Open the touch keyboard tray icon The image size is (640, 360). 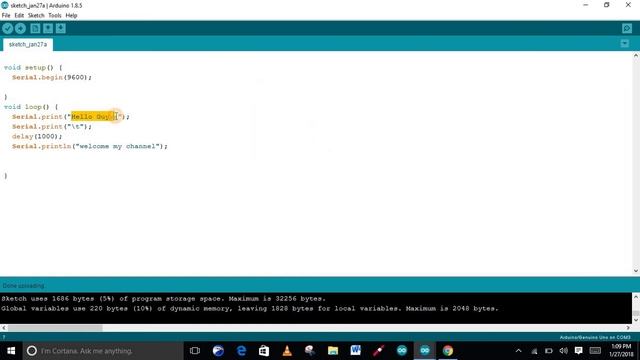coord(595,351)
